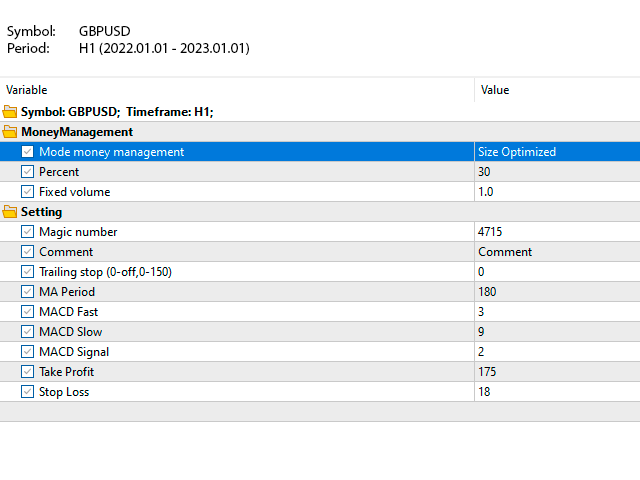The image size is (640, 480).
Task: Select the Magic number label
Action: tap(78, 232)
